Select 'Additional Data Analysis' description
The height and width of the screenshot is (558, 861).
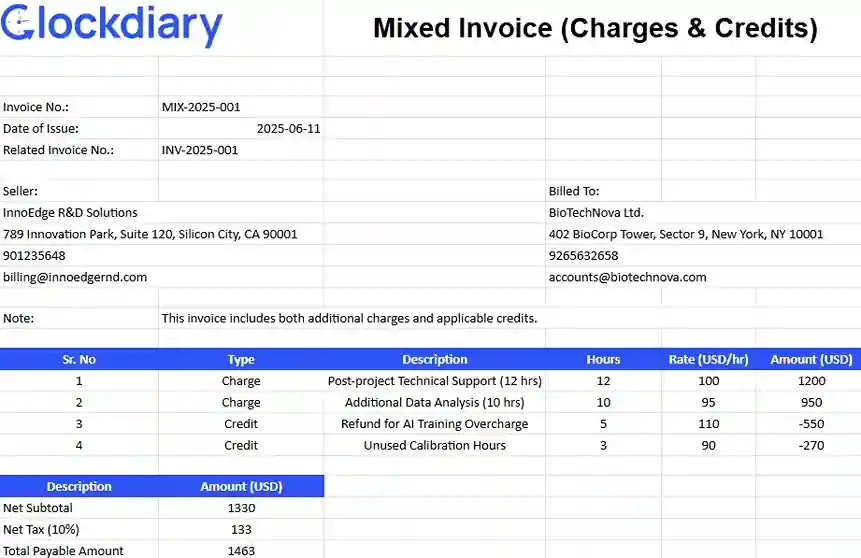pos(435,402)
